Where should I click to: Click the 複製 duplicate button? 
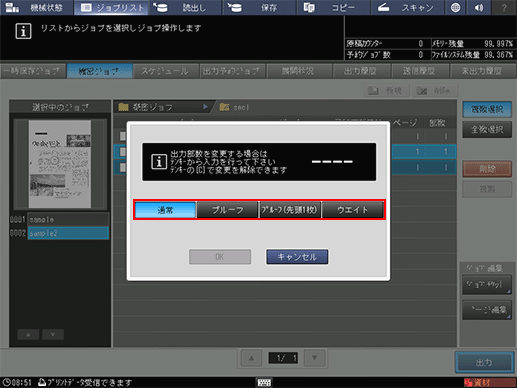pos(487,189)
